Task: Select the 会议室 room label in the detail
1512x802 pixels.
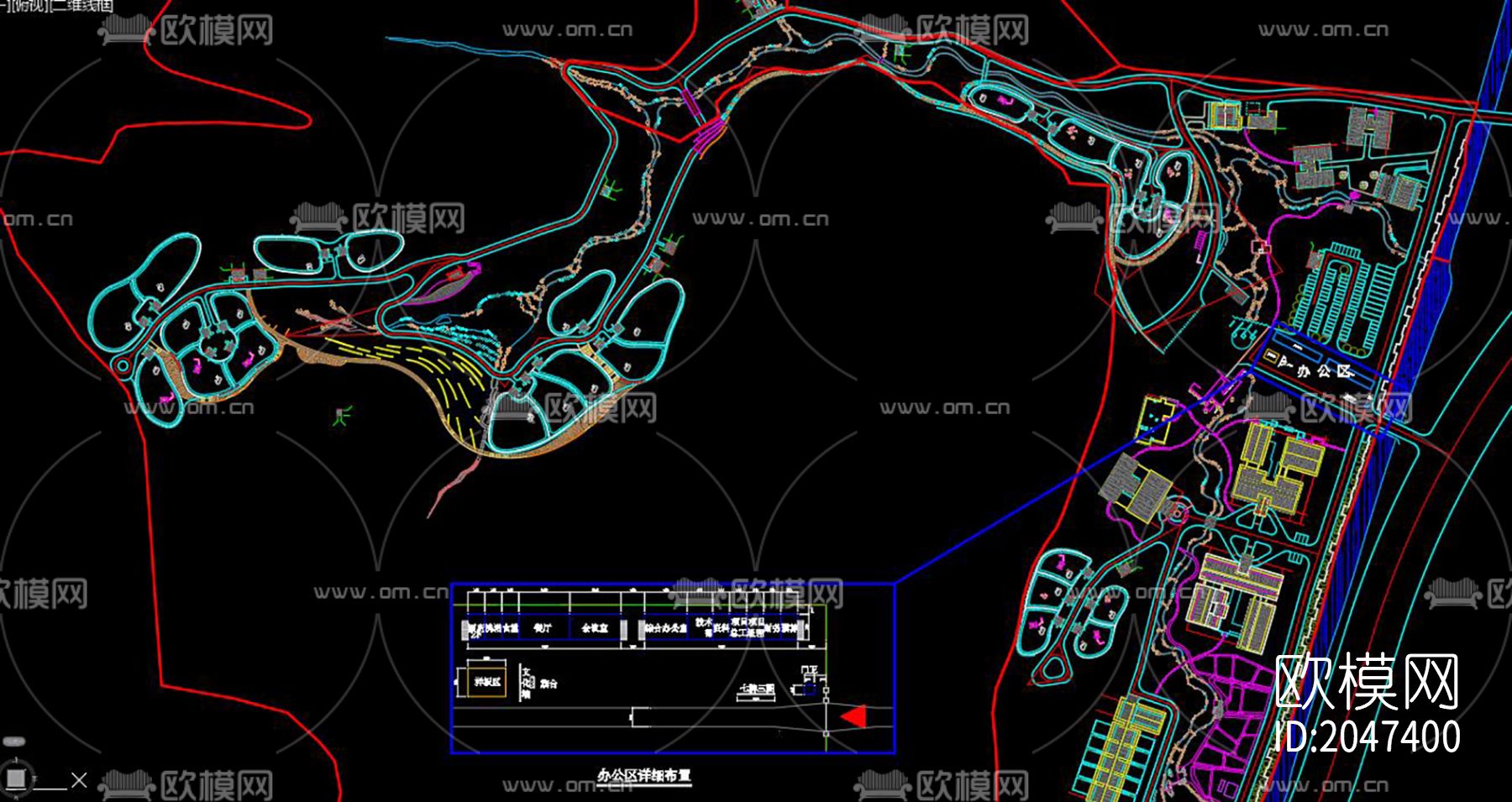Action: (595, 627)
